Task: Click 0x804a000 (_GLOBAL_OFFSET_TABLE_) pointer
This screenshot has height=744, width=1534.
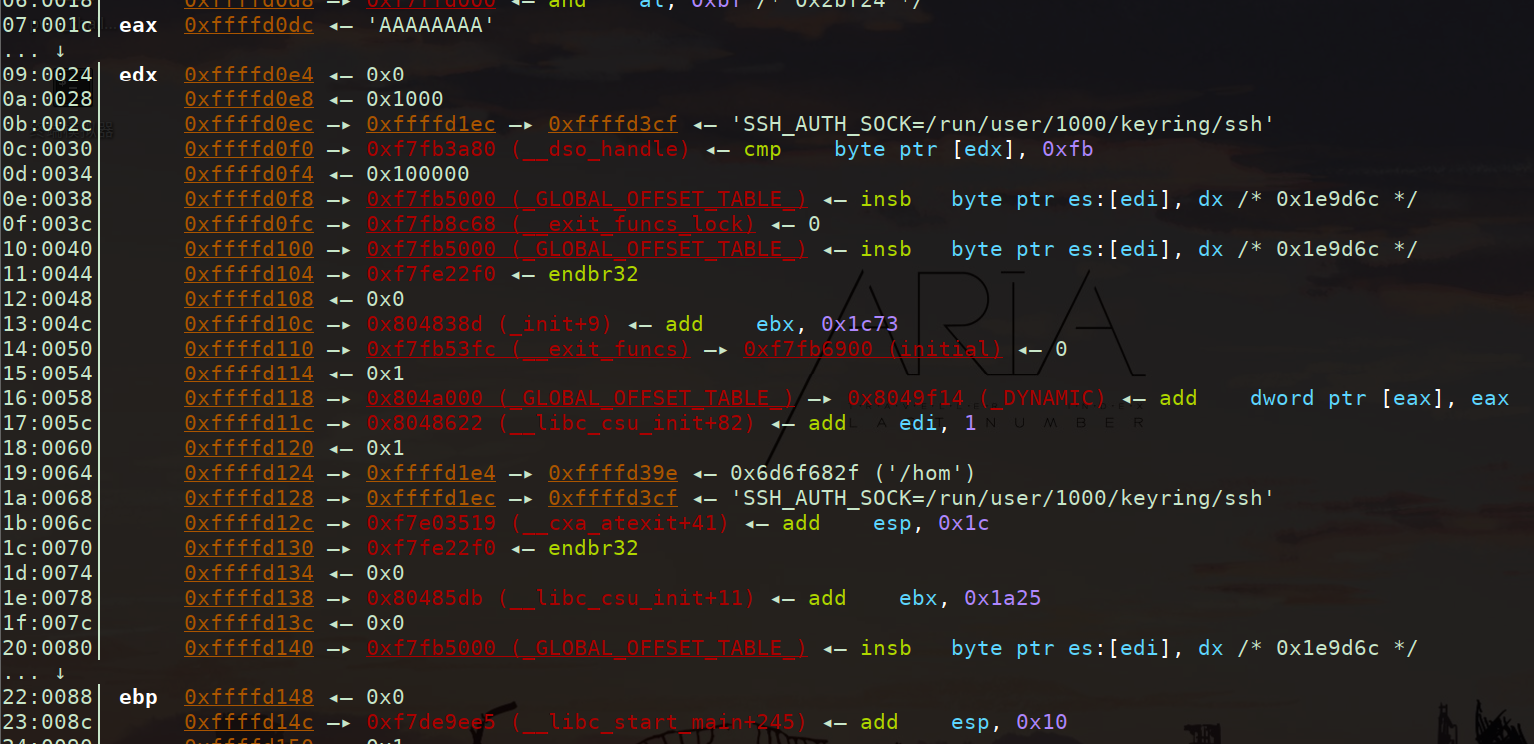Action: click(580, 398)
